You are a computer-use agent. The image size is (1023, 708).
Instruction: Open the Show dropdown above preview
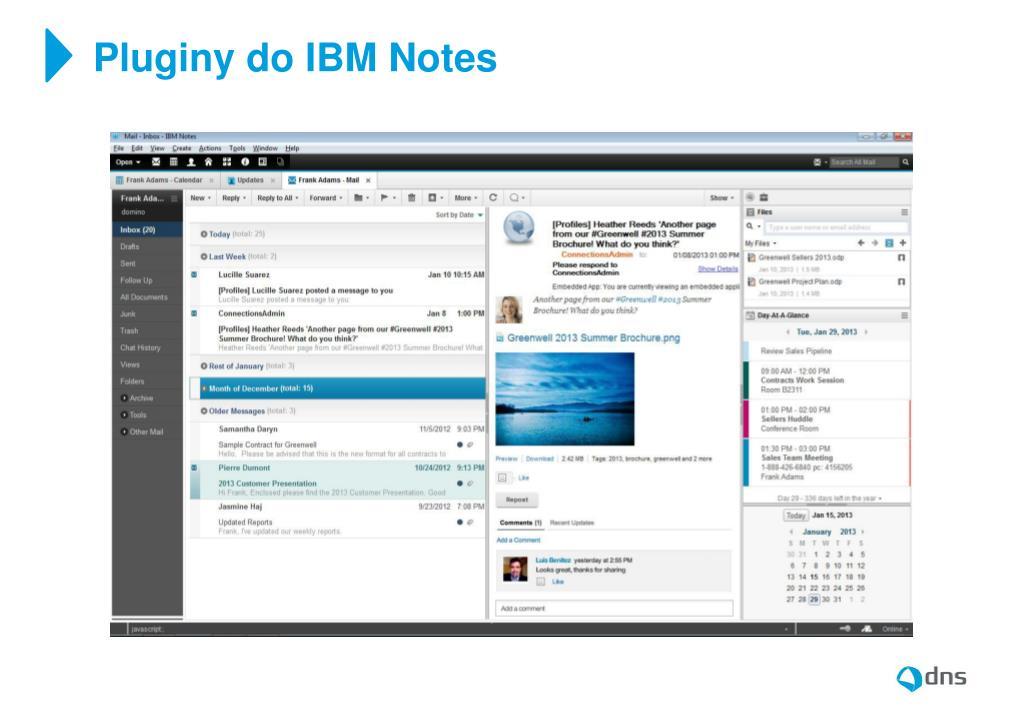pyautogui.click(x=722, y=198)
